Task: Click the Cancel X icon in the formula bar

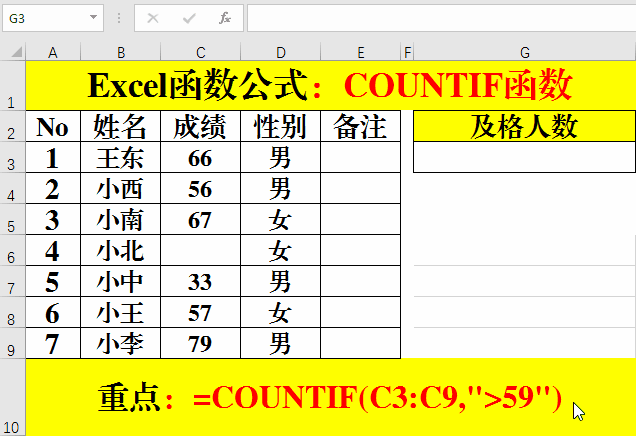Action: pos(153,18)
